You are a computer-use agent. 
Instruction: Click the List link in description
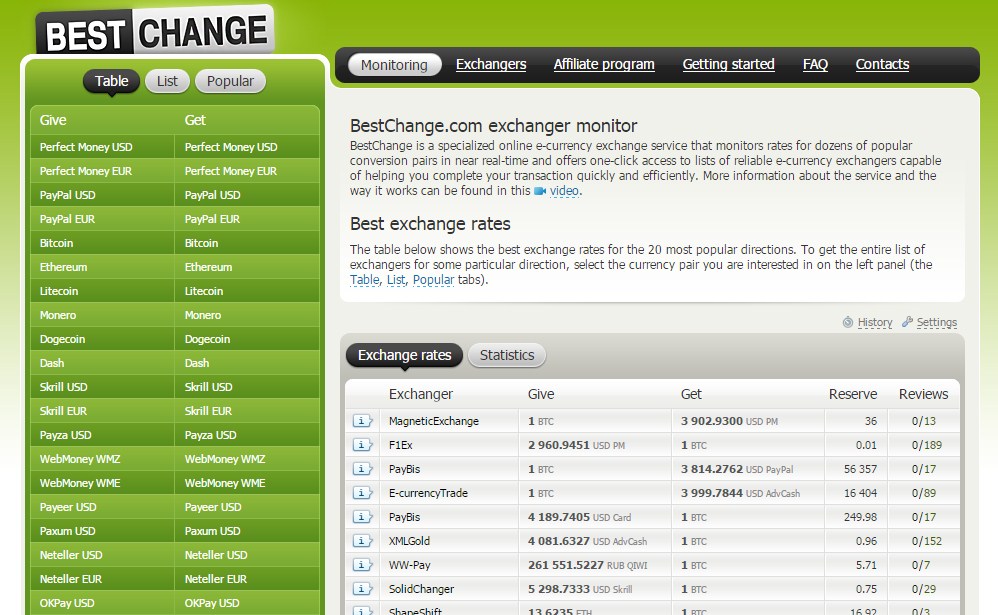click(x=396, y=280)
